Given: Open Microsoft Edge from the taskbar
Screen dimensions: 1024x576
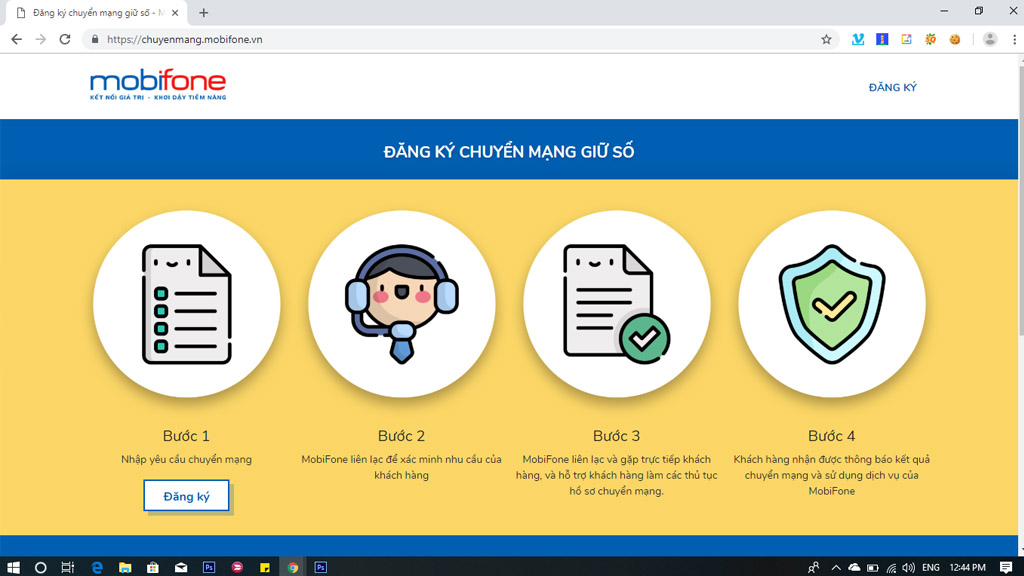Looking at the screenshot, I should (97, 568).
